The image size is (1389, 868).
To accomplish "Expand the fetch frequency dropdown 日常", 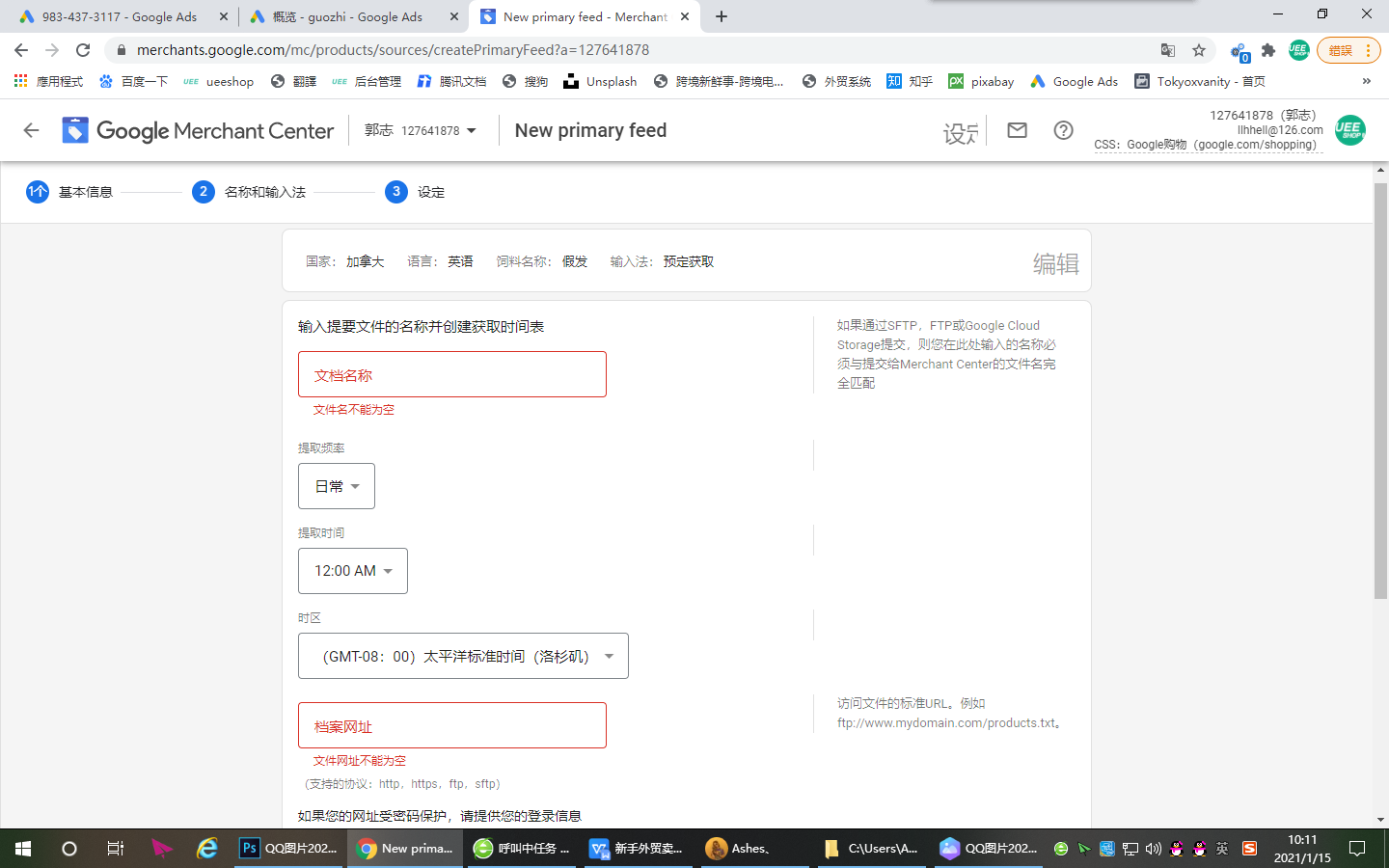I will [337, 486].
